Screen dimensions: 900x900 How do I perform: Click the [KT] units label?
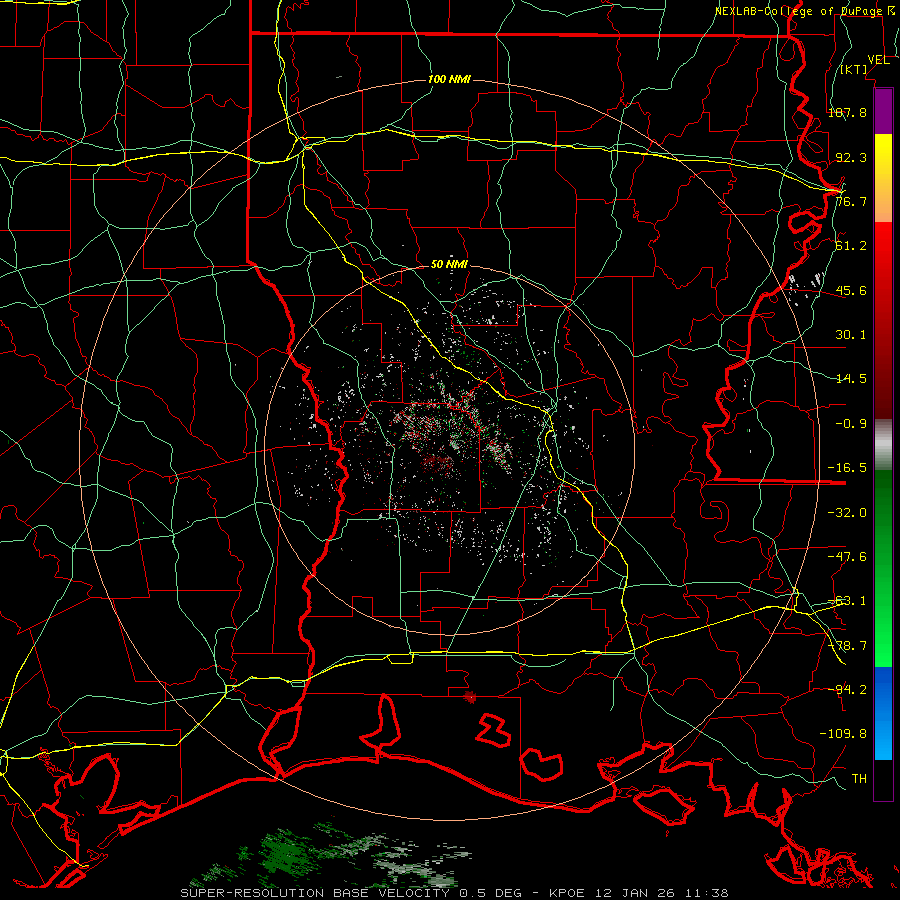tap(854, 69)
